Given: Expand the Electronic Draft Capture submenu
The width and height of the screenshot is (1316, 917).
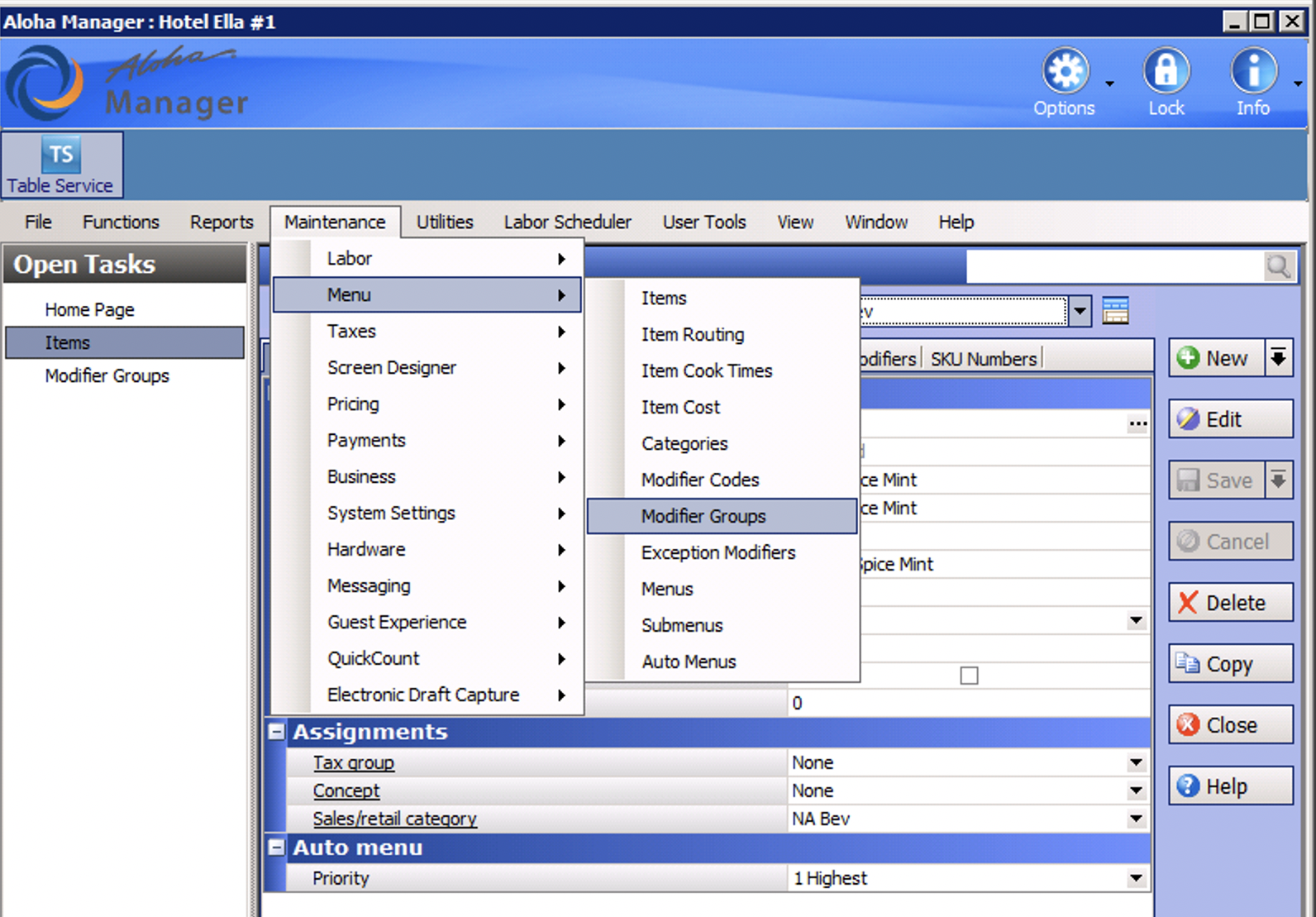Looking at the screenshot, I should point(427,695).
